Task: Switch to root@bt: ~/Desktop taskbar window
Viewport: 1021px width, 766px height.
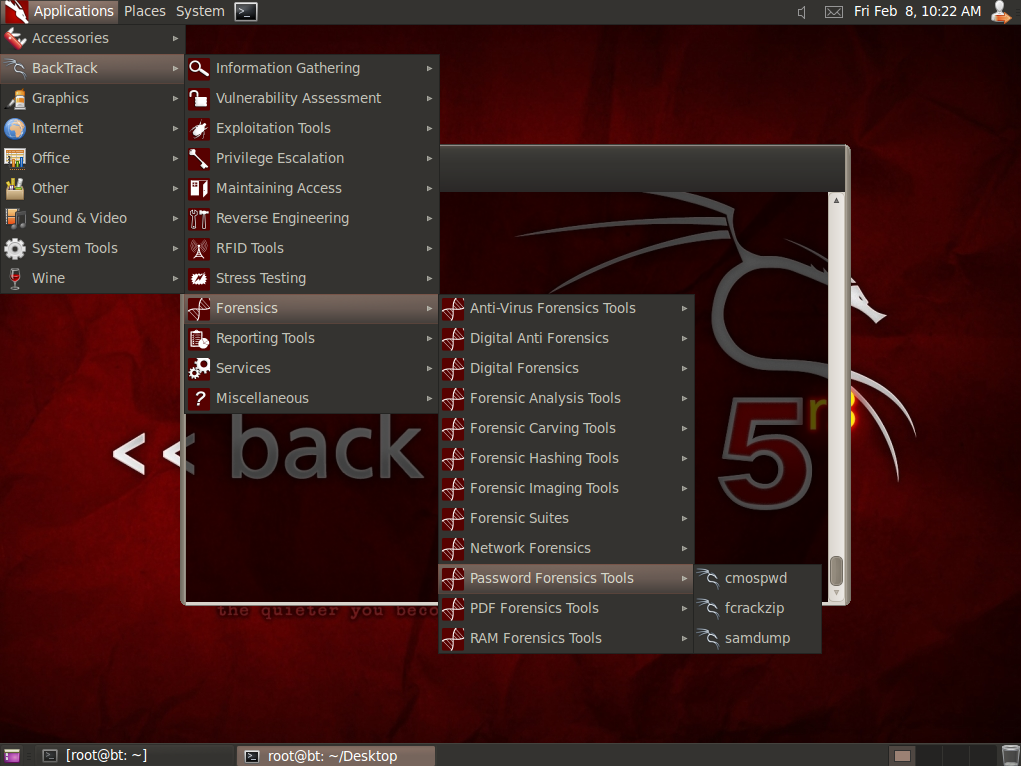Action: tap(335, 756)
